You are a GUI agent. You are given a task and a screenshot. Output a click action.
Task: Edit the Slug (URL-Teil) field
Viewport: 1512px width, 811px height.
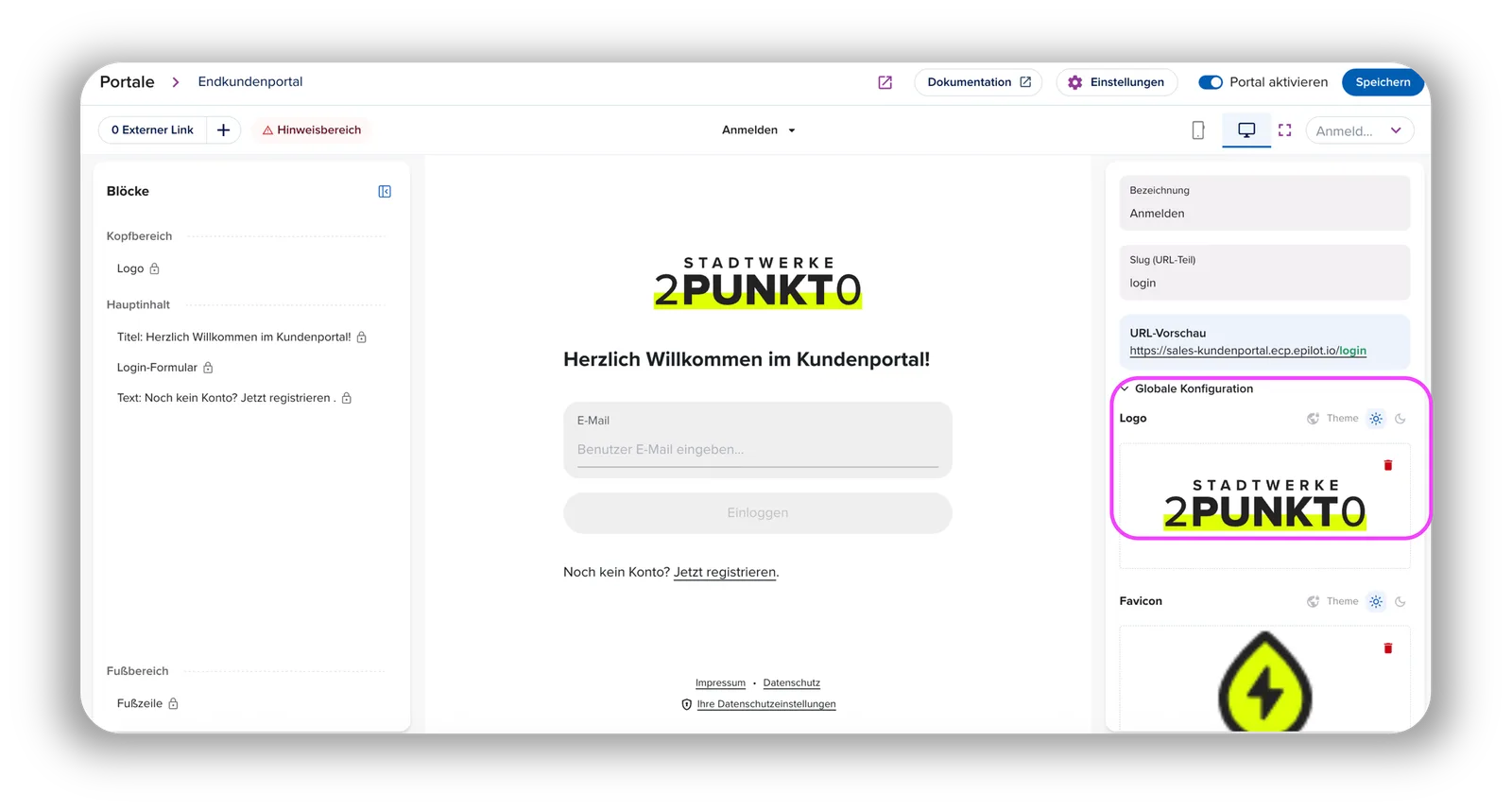[1264, 273]
